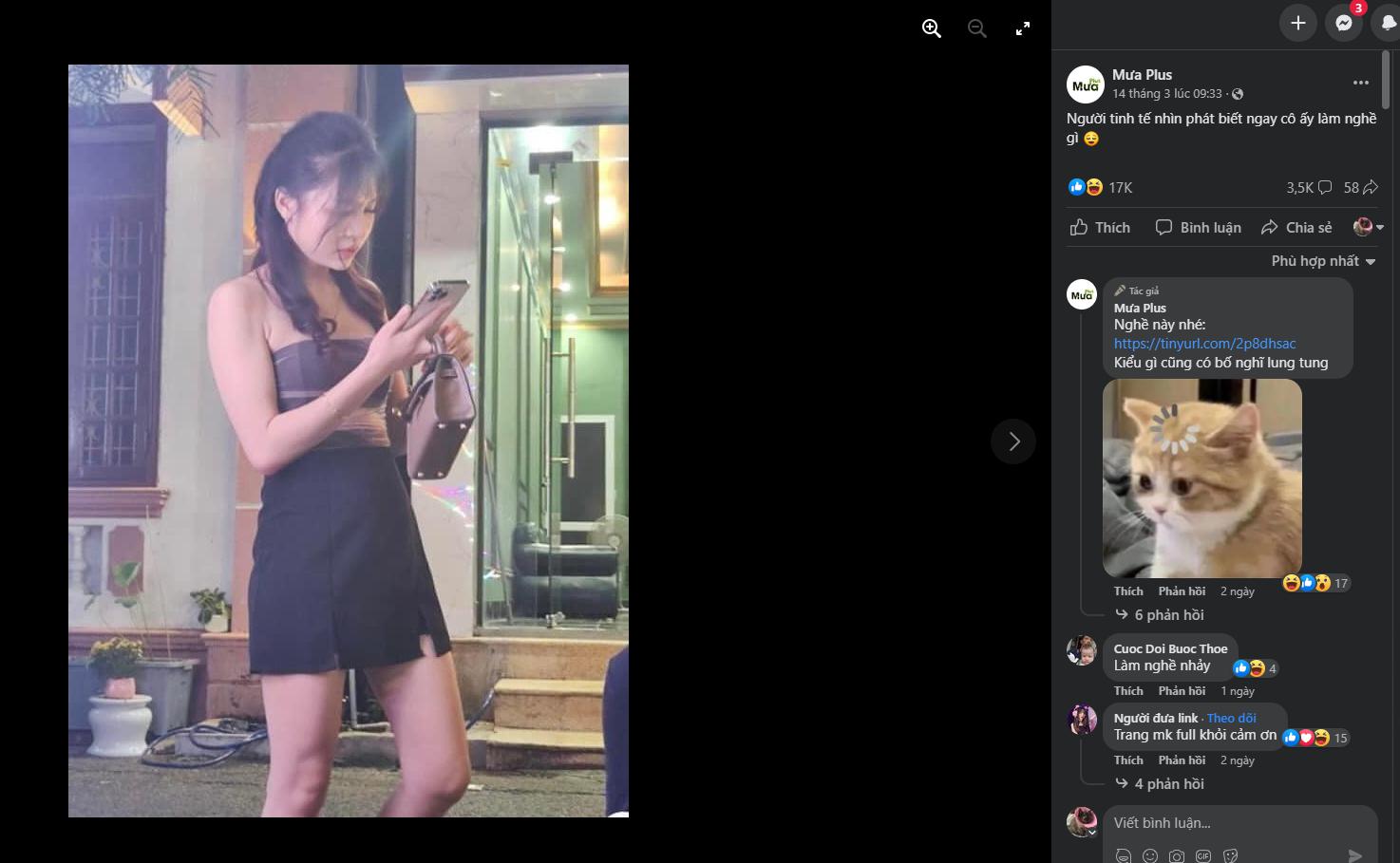1400x863 pixels.
Task: Open the Phù hợp nhất sort dropdown
Action: [1323, 261]
